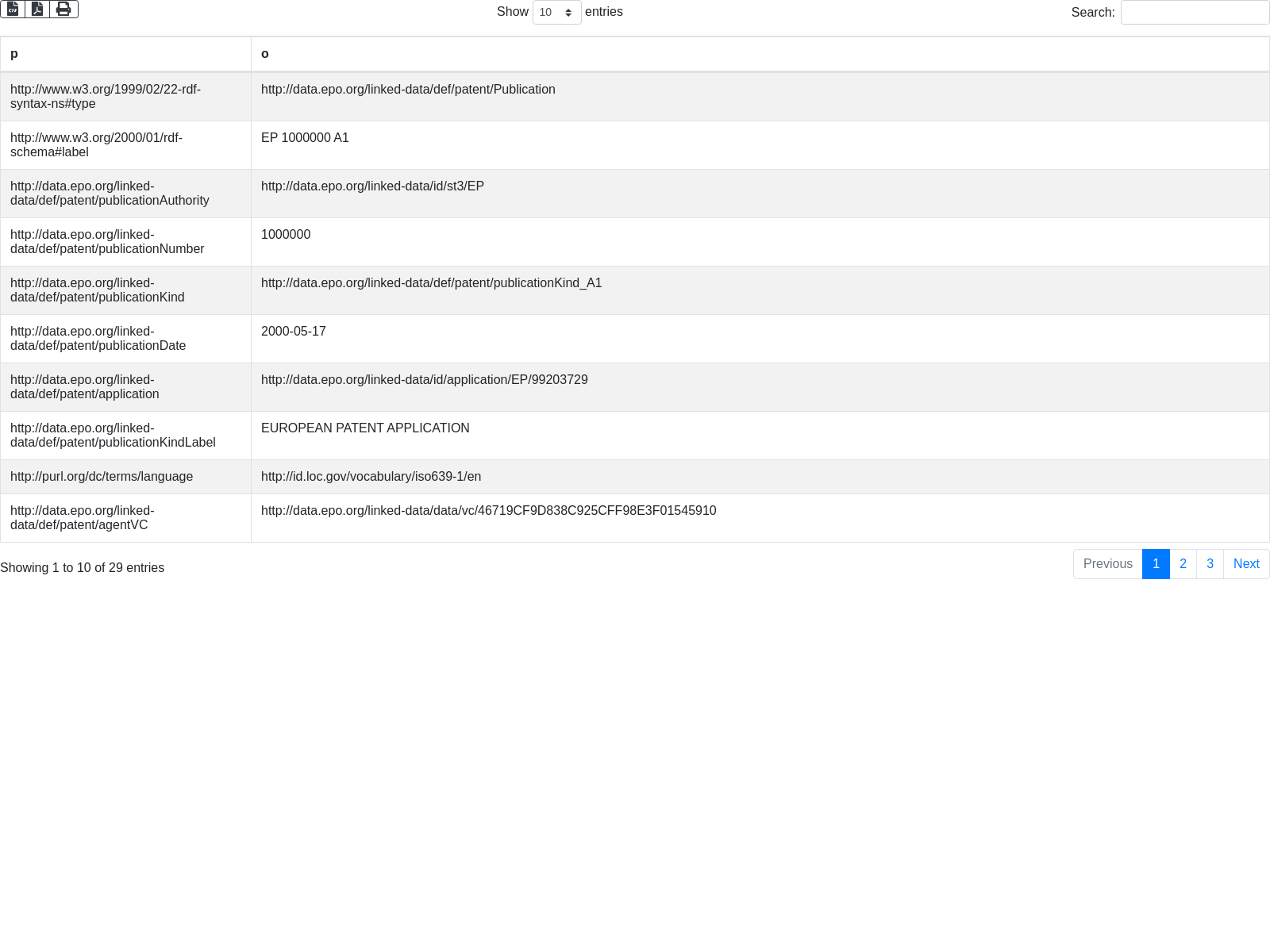Export the table as PDF
Viewport: 1270px width, 952px height.
click(x=37, y=10)
